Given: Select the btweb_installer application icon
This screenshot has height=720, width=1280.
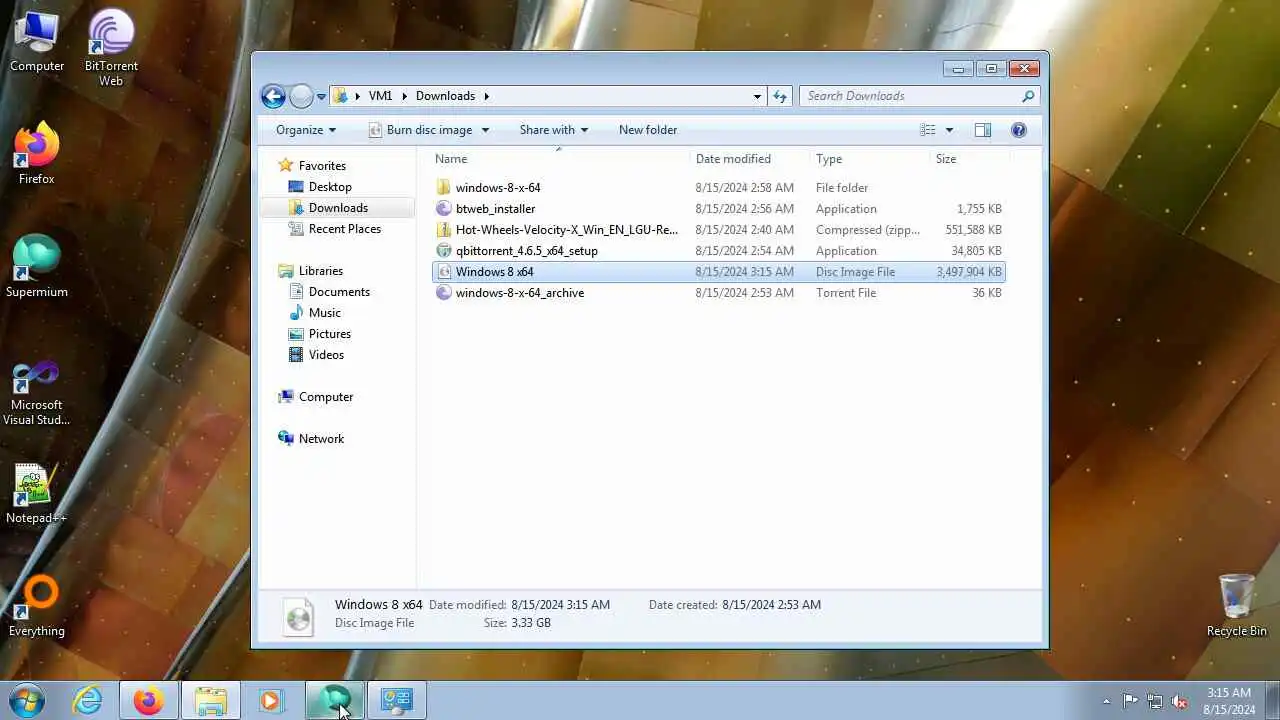Looking at the screenshot, I should click(445, 209).
